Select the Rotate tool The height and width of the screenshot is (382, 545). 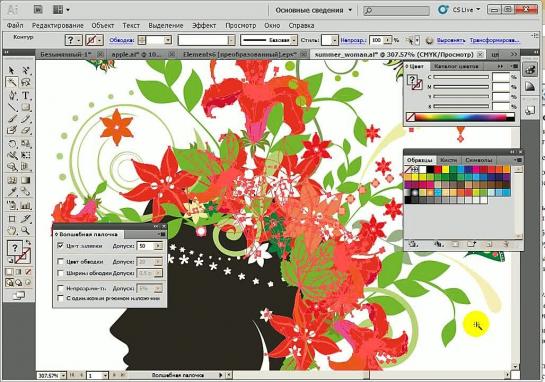click(x=12, y=143)
